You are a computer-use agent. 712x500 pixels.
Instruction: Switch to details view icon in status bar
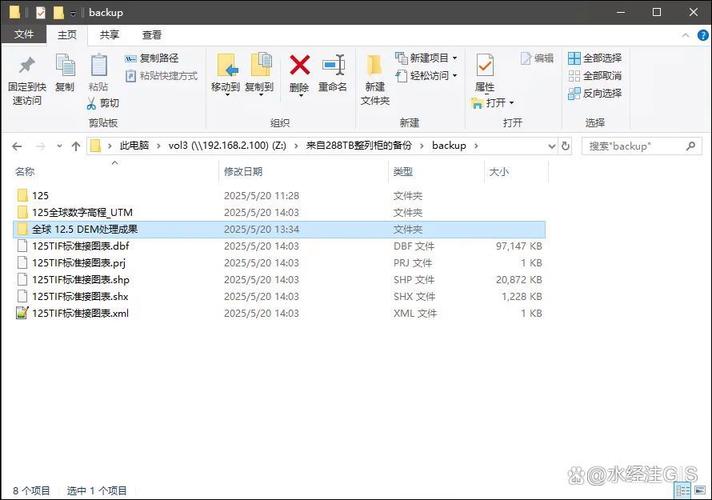coord(682,490)
